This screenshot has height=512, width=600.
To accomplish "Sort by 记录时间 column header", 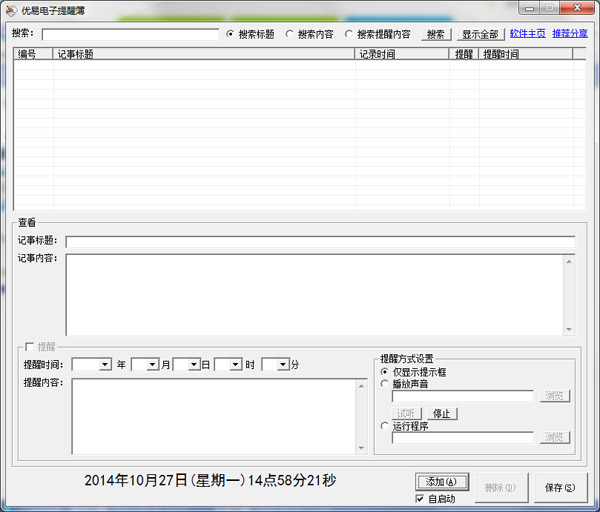I will point(402,54).
